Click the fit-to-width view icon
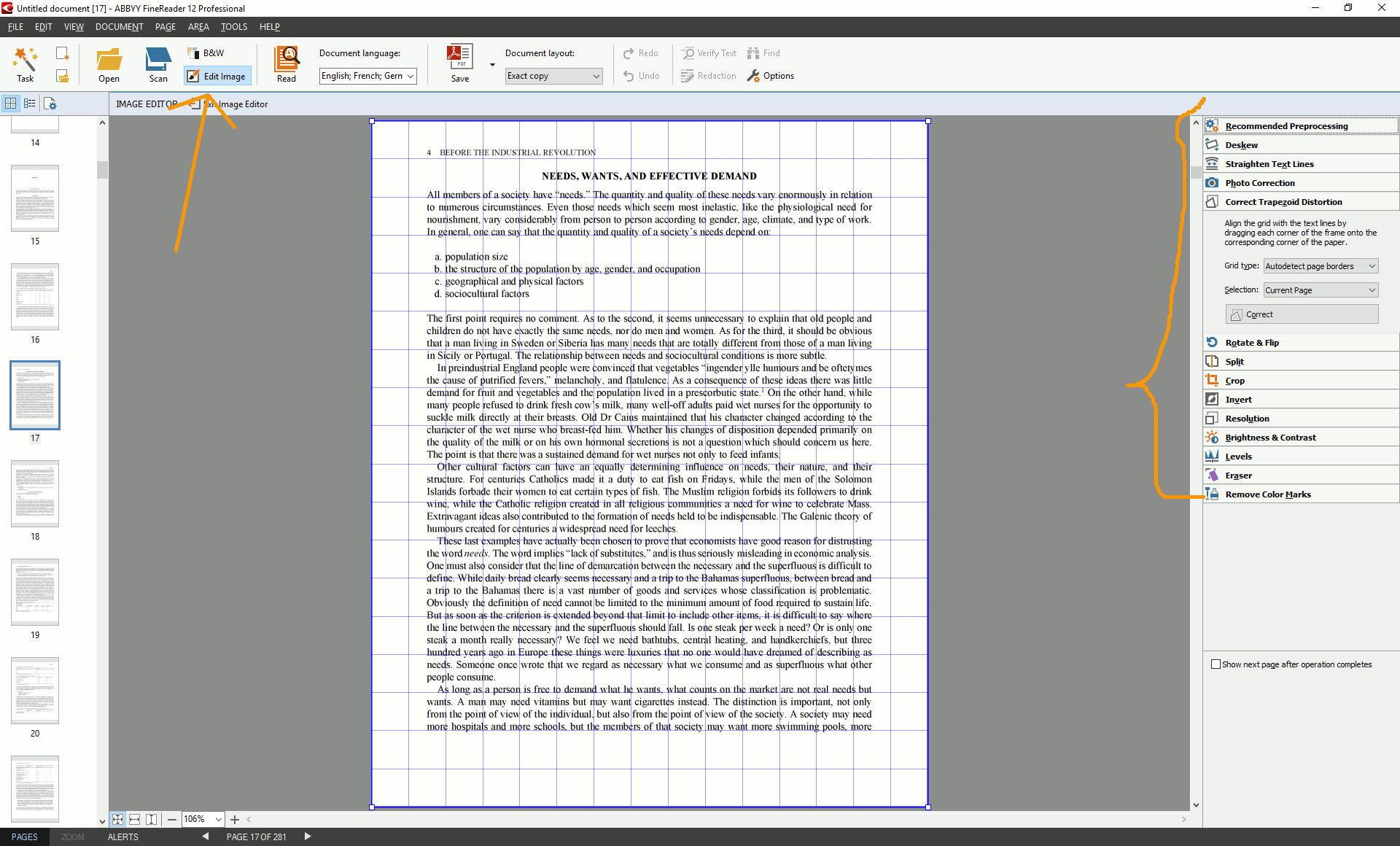The image size is (1400, 846). coord(135,819)
